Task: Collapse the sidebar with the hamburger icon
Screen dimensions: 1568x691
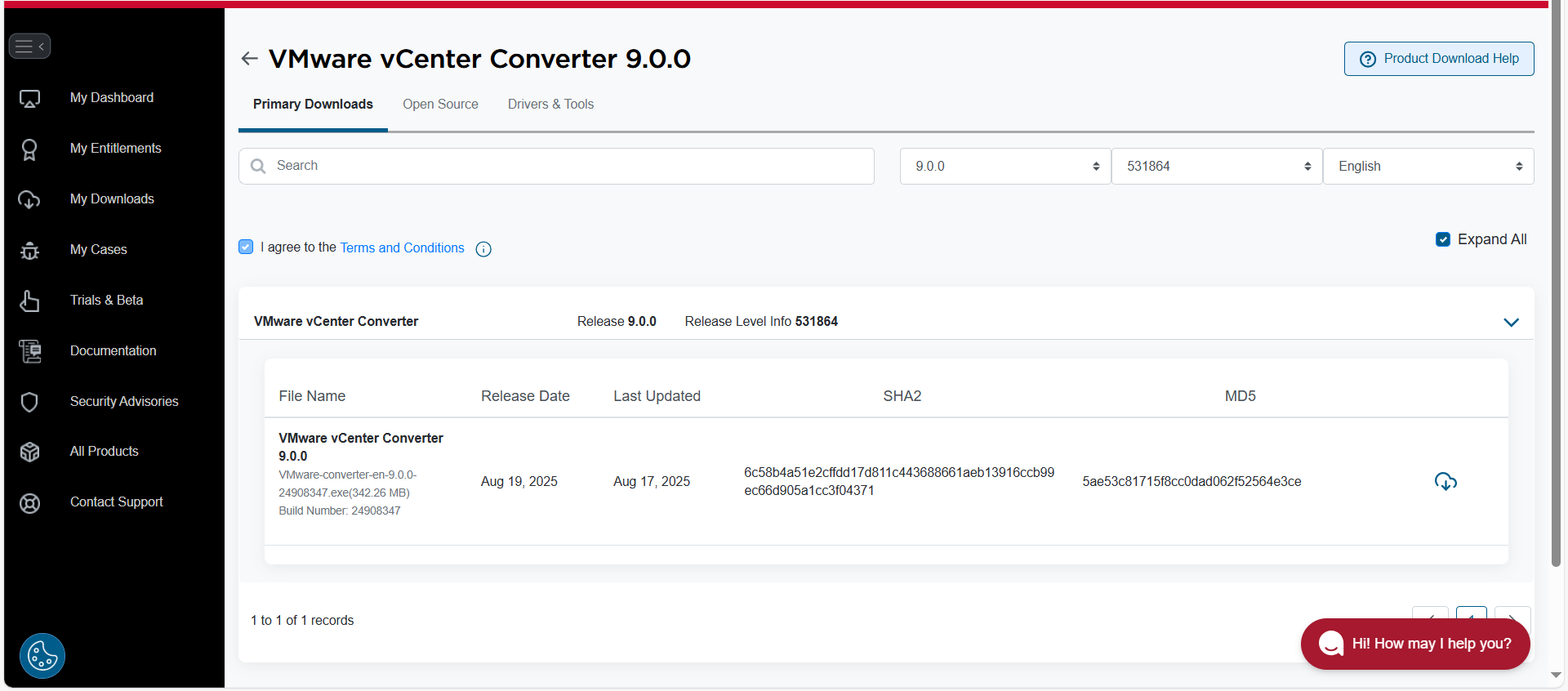Action: tap(29, 47)
